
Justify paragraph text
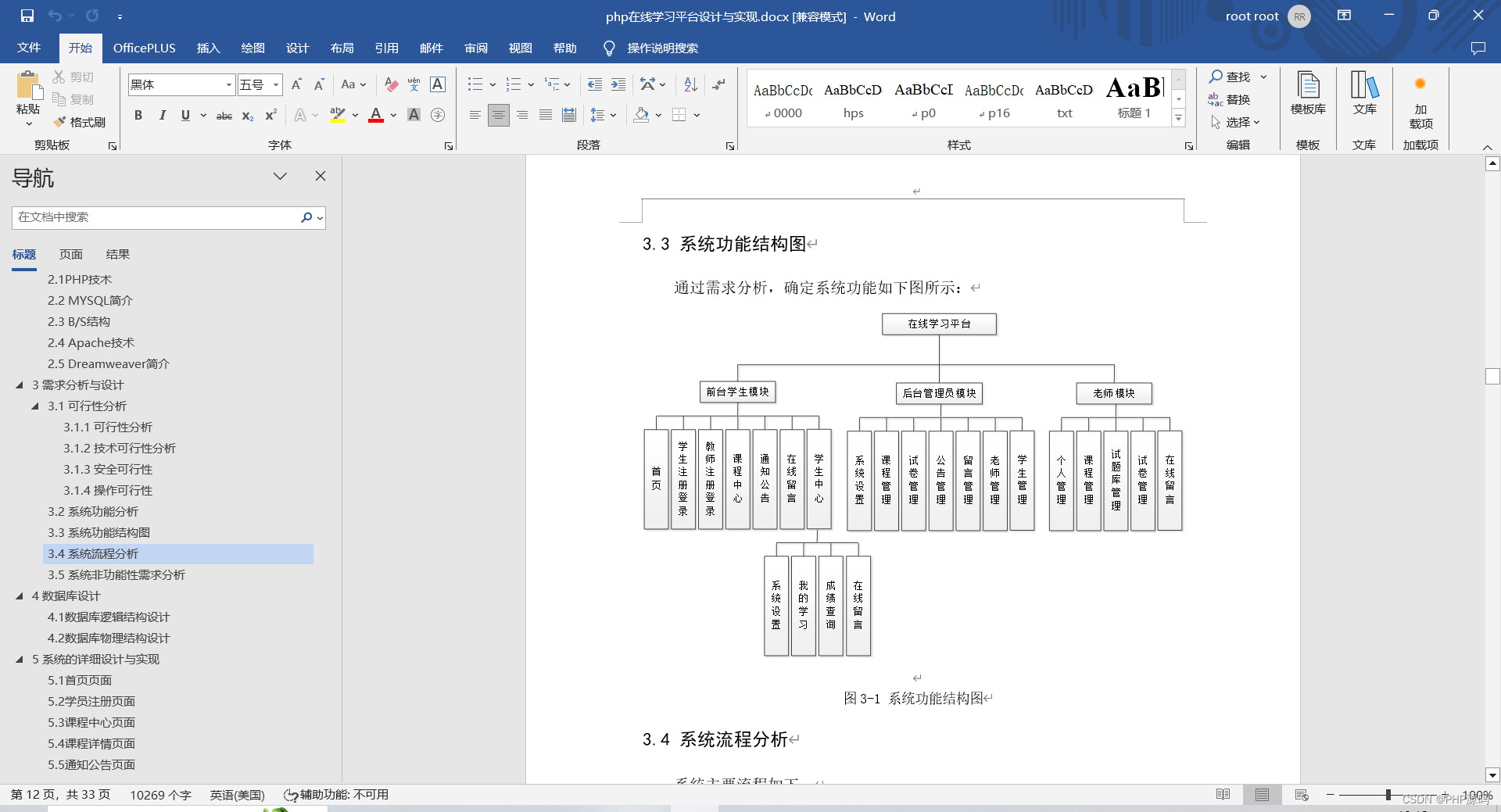546,115
